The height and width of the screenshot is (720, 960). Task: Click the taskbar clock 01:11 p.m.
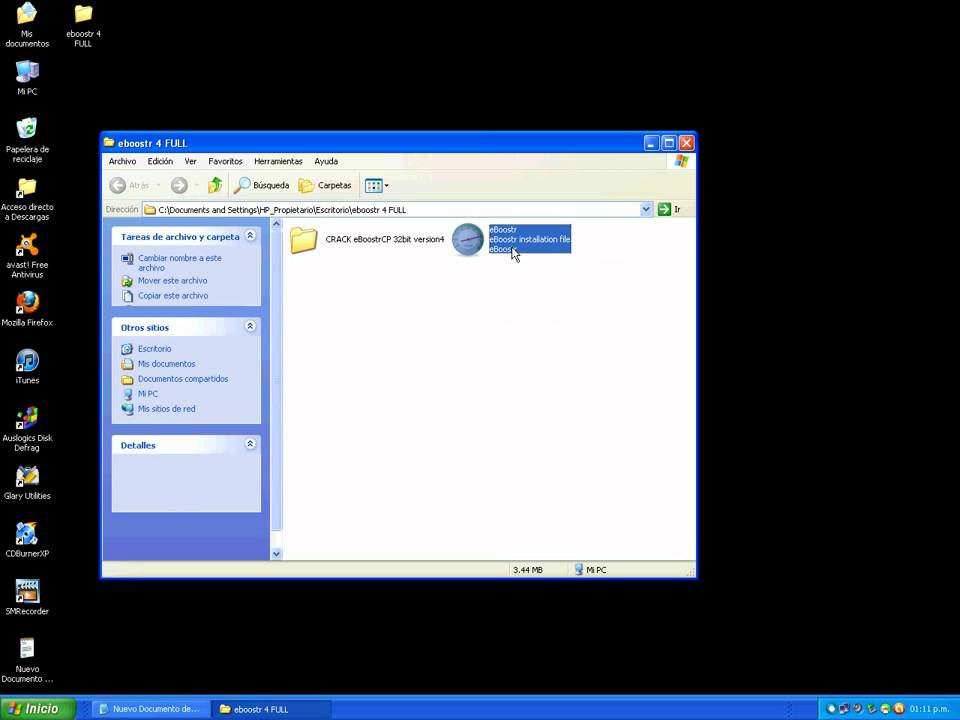click(x=929, y=709)
